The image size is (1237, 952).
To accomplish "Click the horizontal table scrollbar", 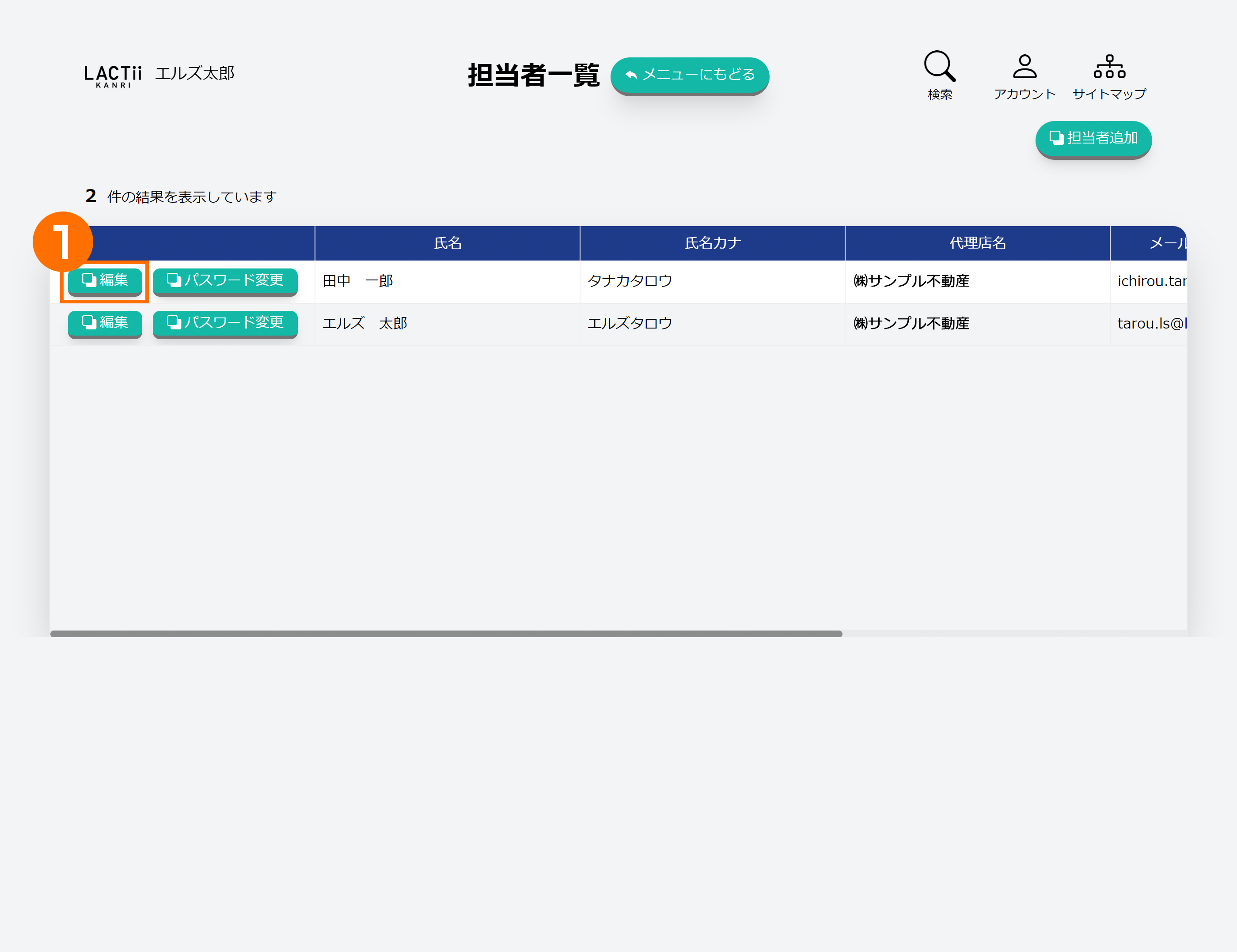I will (446, 634).
